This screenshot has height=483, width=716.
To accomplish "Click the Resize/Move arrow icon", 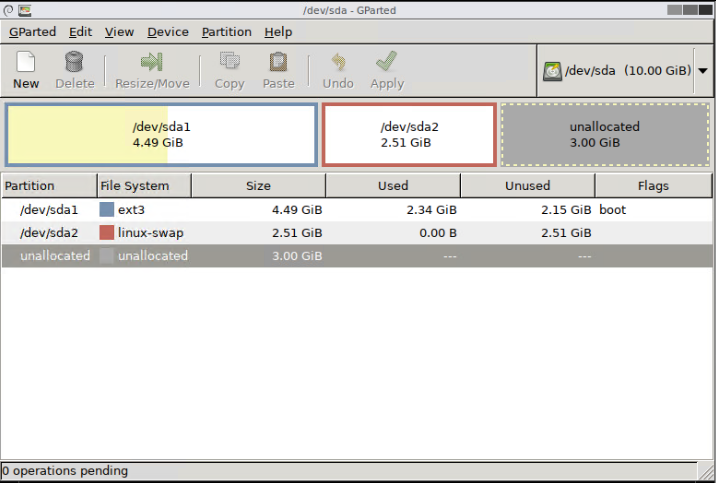I will pos(152,62).
